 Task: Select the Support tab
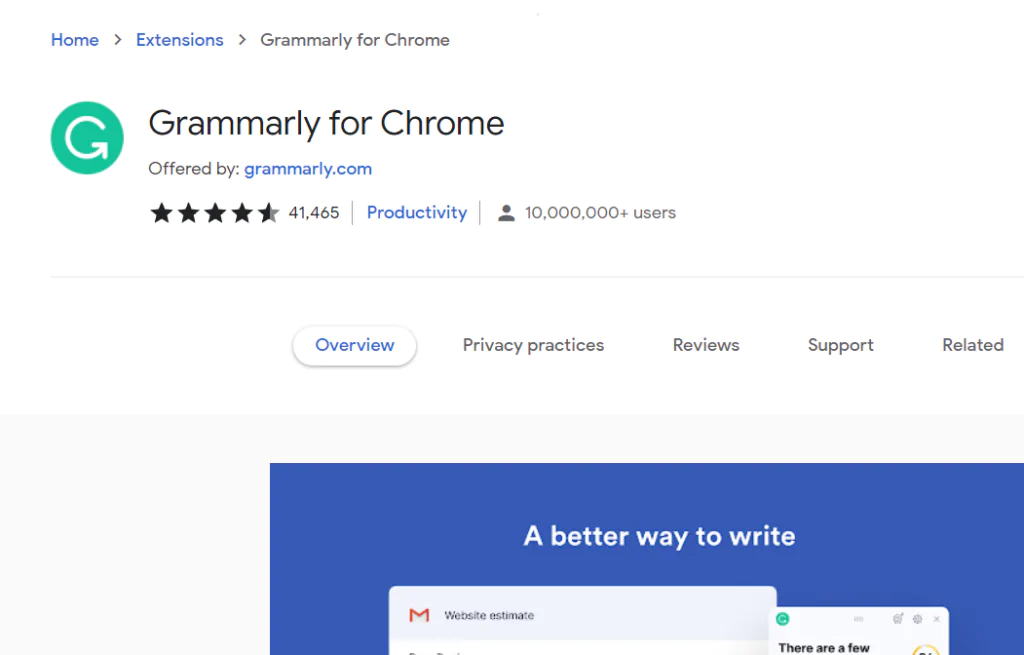840,344
